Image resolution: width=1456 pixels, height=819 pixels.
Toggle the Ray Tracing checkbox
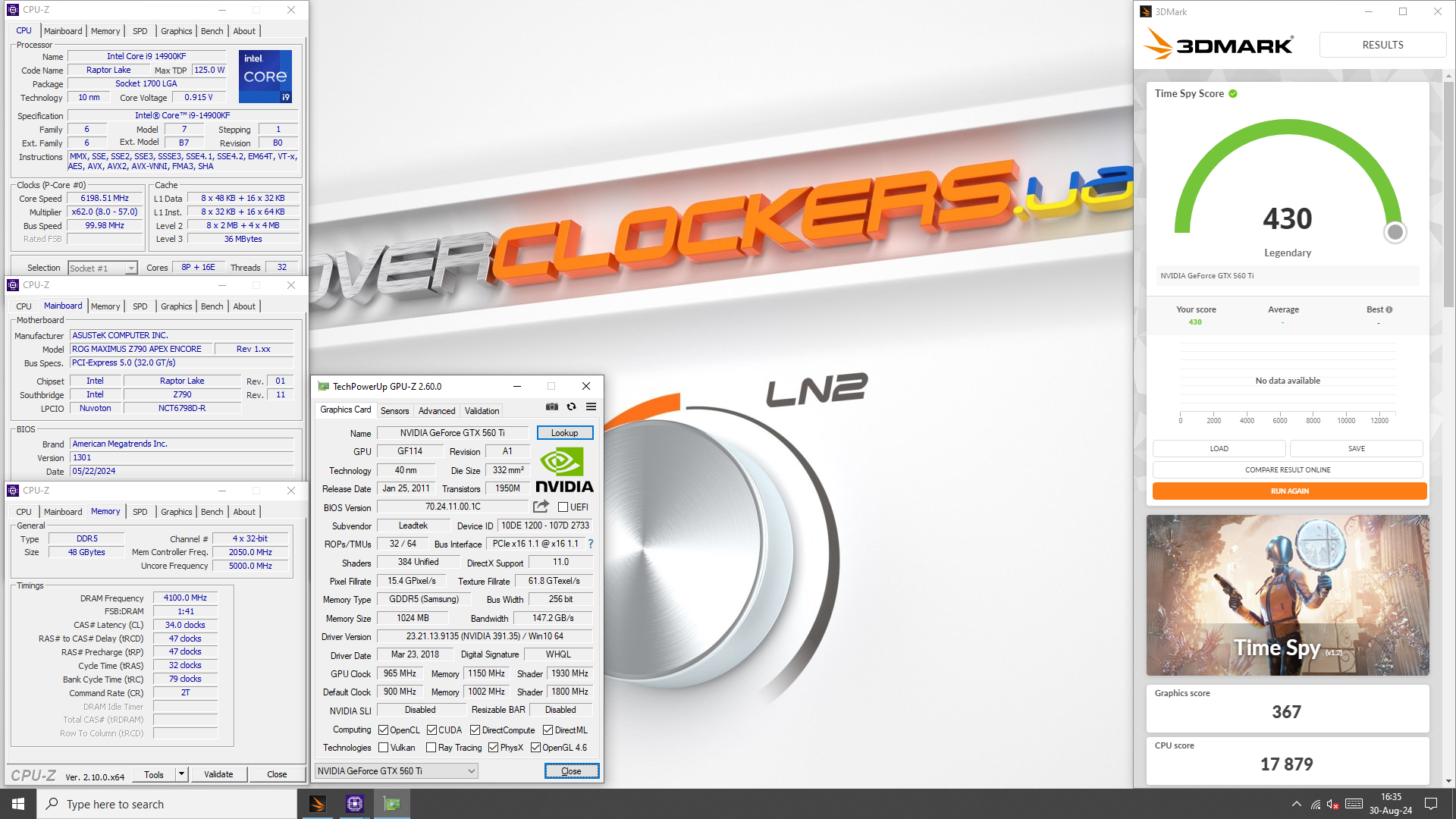(x=431, y=748)
